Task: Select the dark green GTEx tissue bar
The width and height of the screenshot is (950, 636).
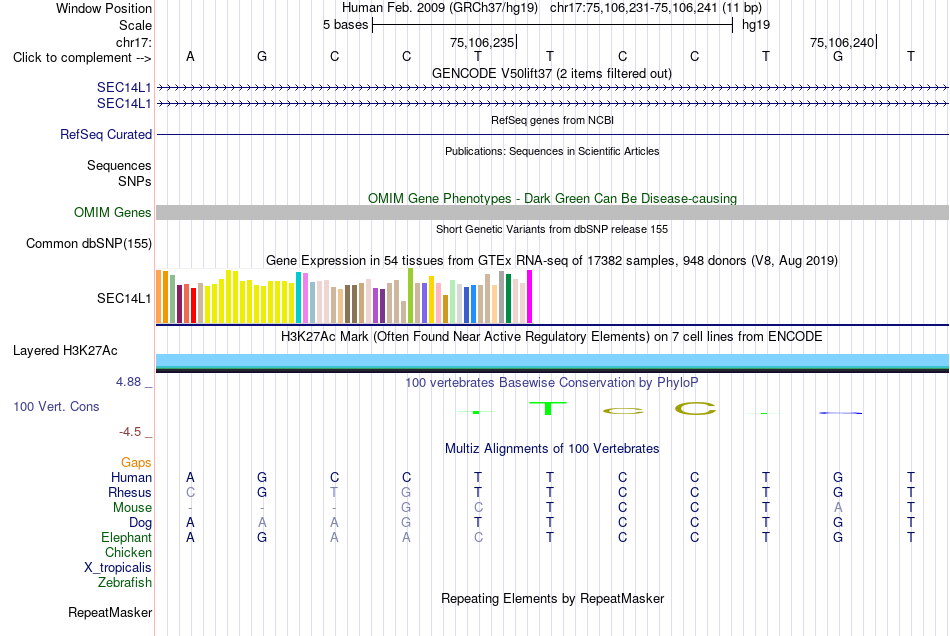Action: click(x=508, y=298)
